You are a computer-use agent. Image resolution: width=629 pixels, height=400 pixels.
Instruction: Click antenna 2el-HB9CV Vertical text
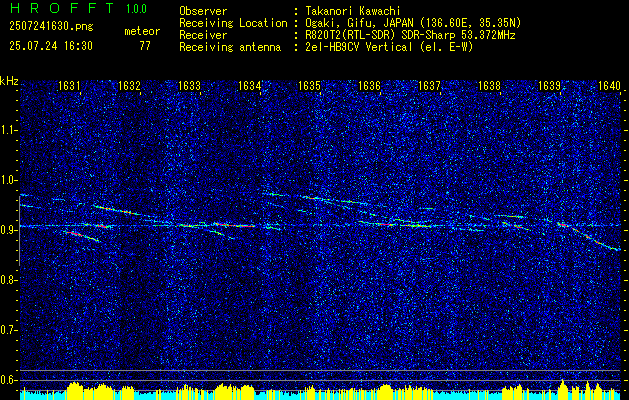coord(390,47)
